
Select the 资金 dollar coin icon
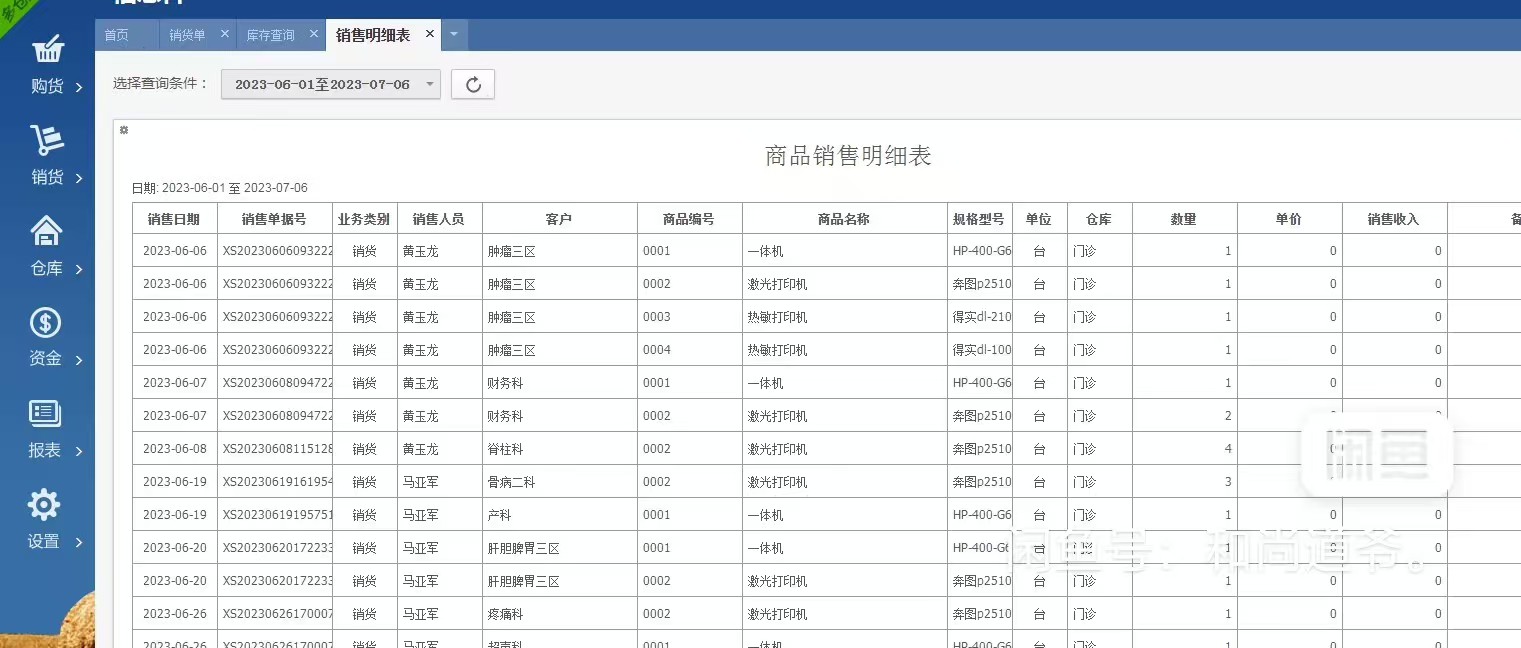coord(46,323)
